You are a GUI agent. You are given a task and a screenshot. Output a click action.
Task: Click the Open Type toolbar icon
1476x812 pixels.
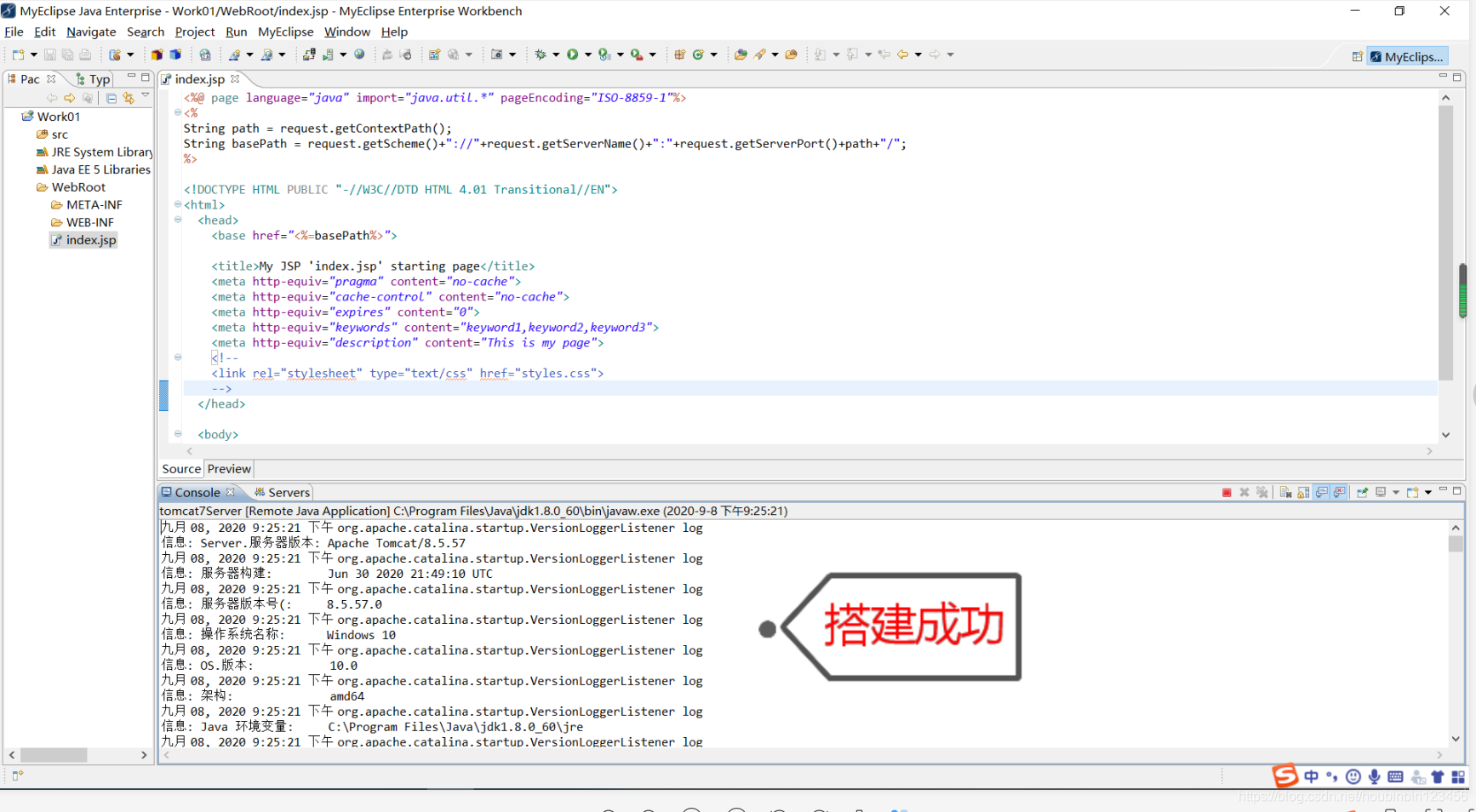coord(741,54)
